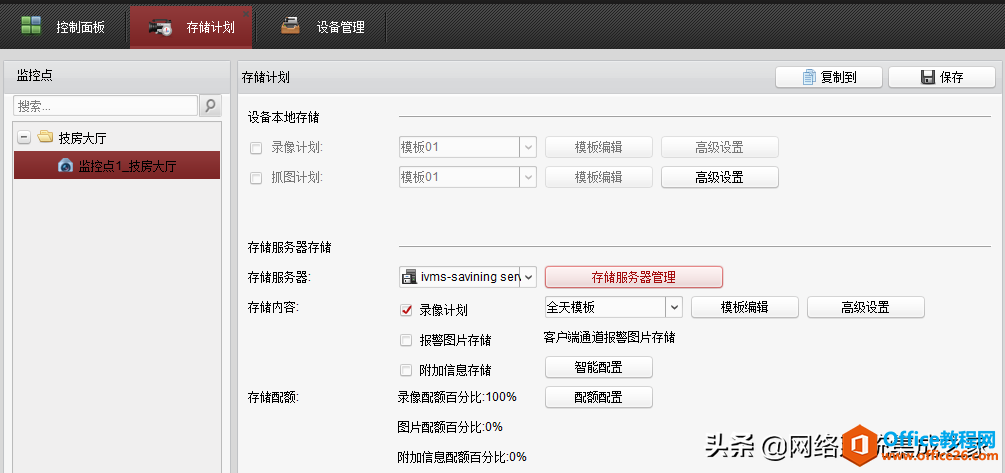Click the 复制到 button
This screenshot has width=1005, height=473.
[x=829, y=78]
